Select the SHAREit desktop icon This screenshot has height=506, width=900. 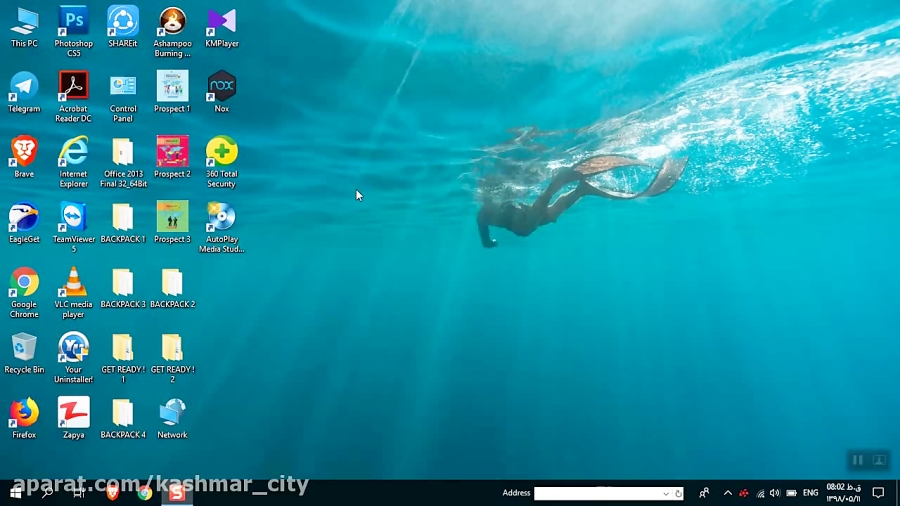(x=123, y=22)
